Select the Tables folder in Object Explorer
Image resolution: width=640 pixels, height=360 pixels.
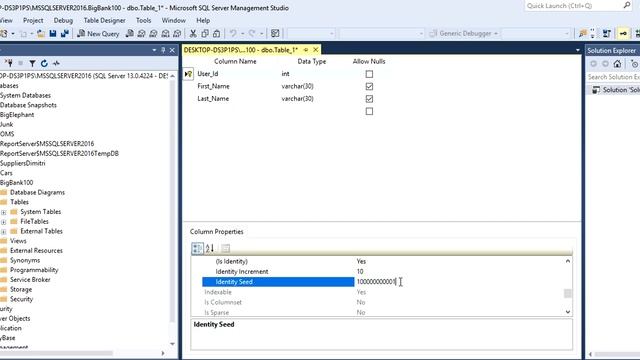pos(19,202)
